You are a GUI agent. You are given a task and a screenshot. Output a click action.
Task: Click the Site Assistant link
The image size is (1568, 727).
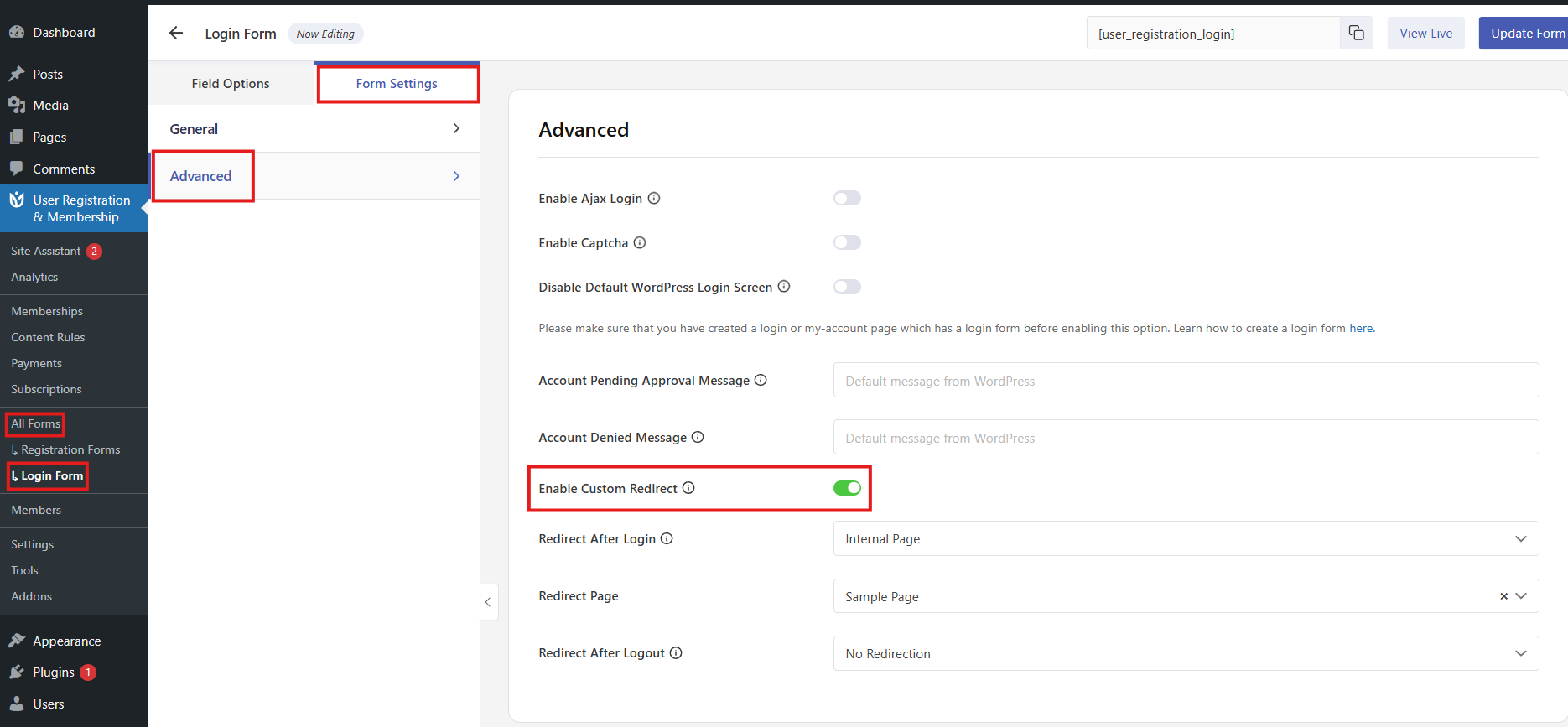point(45,251)
